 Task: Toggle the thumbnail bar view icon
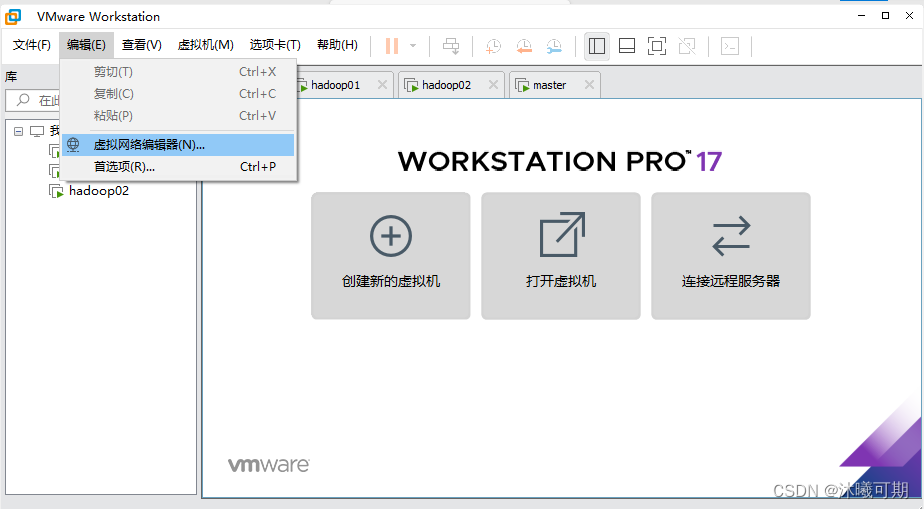[627, 46]
